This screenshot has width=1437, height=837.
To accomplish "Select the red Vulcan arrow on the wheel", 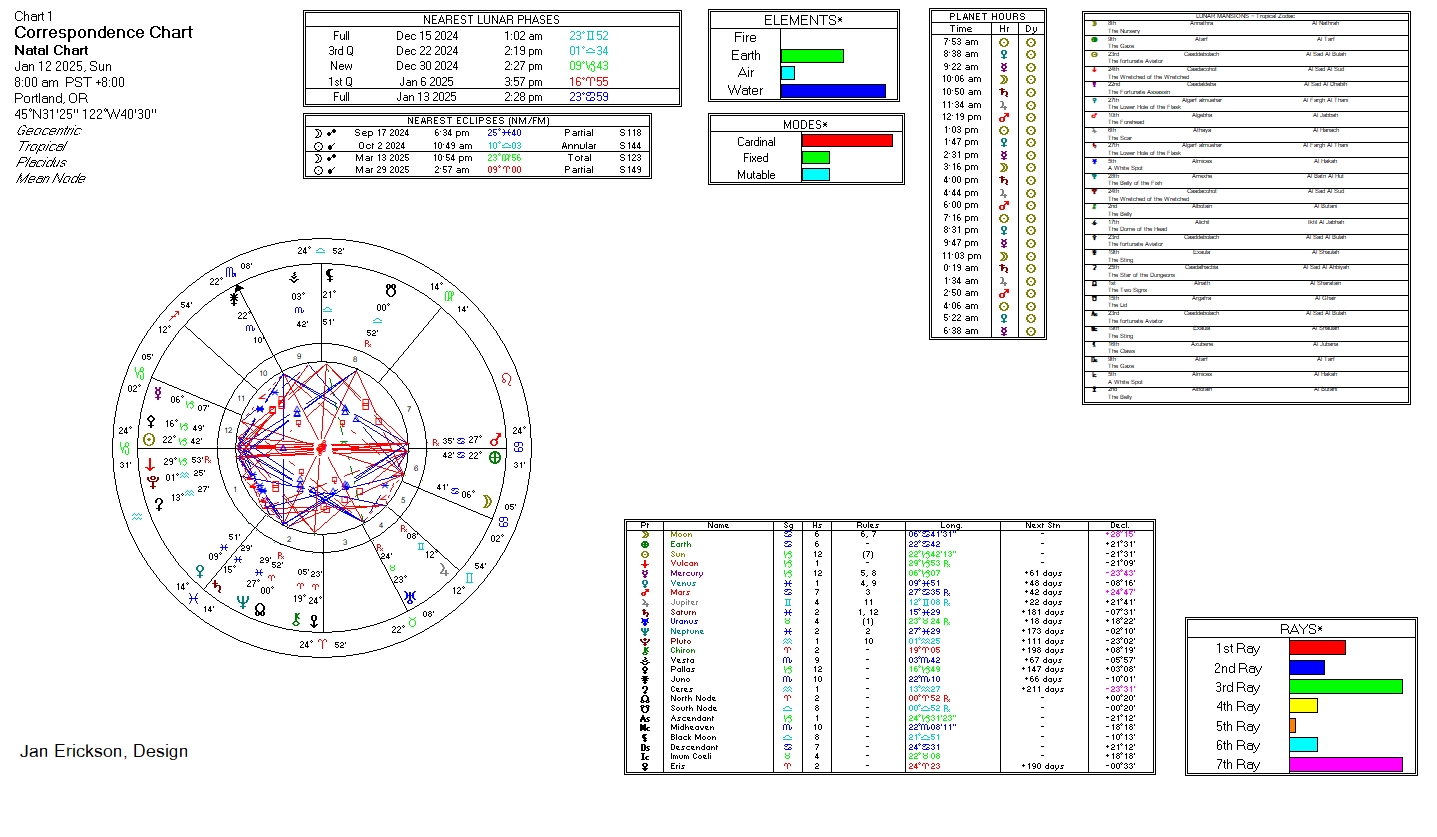I will tap(150, 463).
